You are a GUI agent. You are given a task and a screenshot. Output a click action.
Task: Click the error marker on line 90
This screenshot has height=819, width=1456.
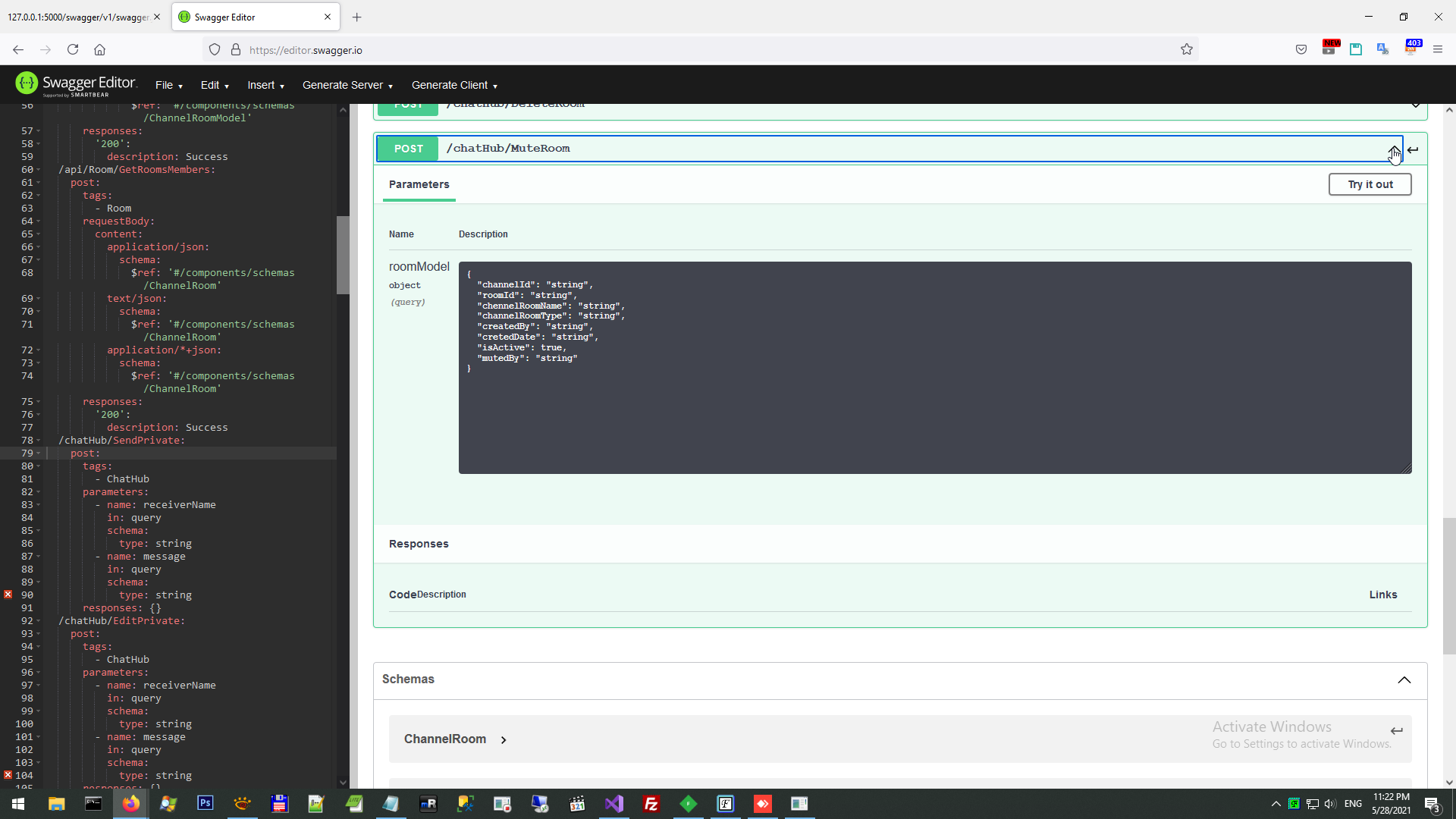[x=8, y=595]
